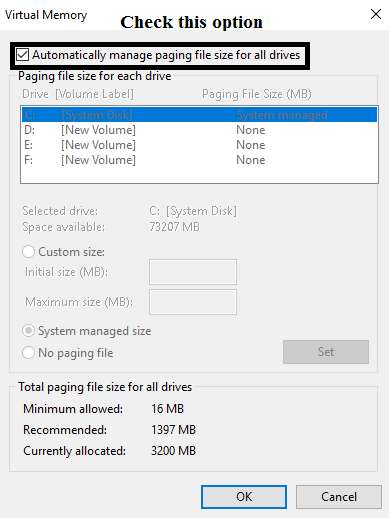Click the 'None' value for drive F:
Screen dimensions: 389x518
pos(251,160)
